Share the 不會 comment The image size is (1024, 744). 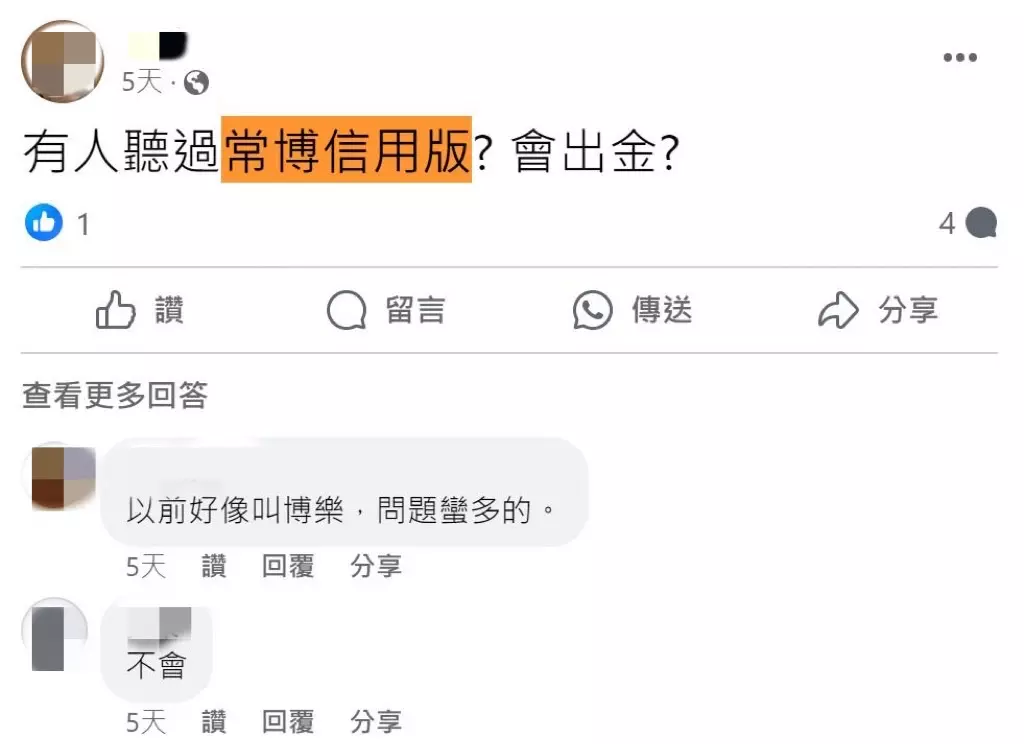pyautogui.click(x=376, y=722)
